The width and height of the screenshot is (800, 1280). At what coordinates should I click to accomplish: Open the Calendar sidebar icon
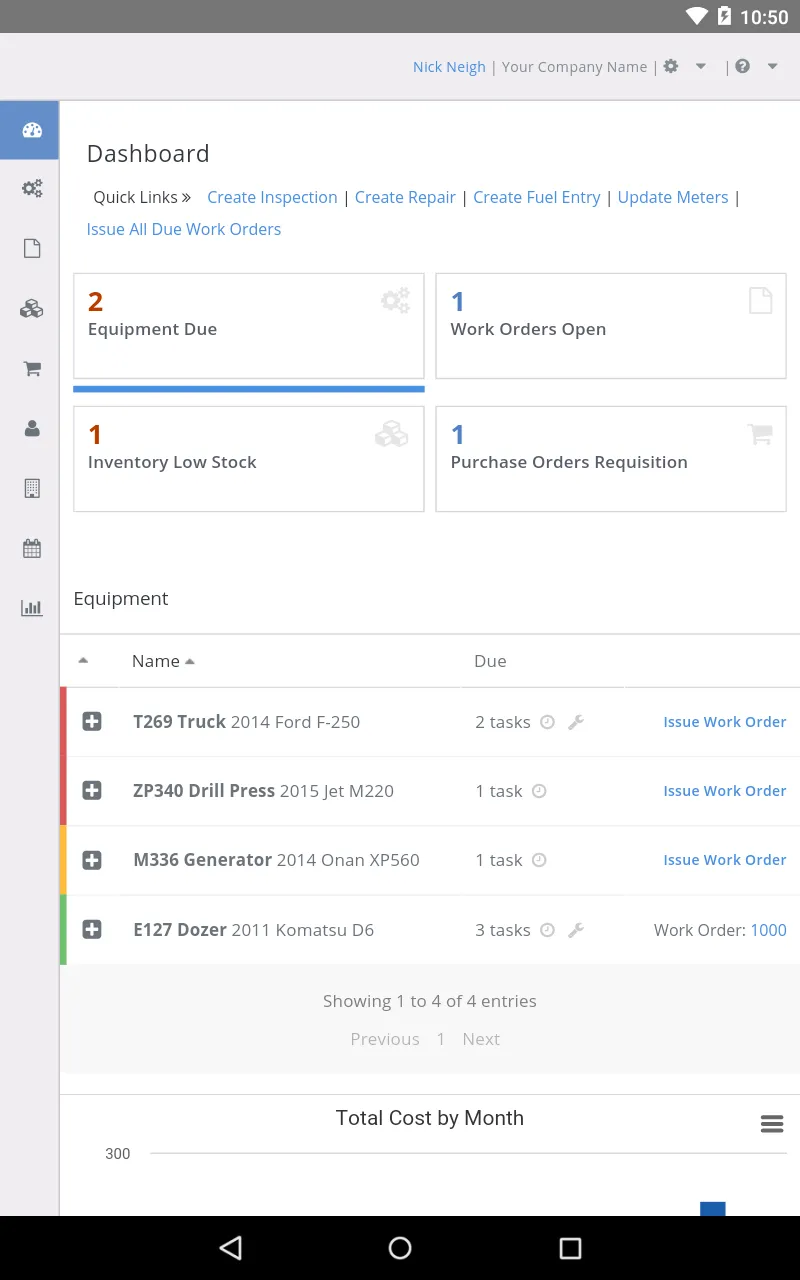click(x=32, y=548)
